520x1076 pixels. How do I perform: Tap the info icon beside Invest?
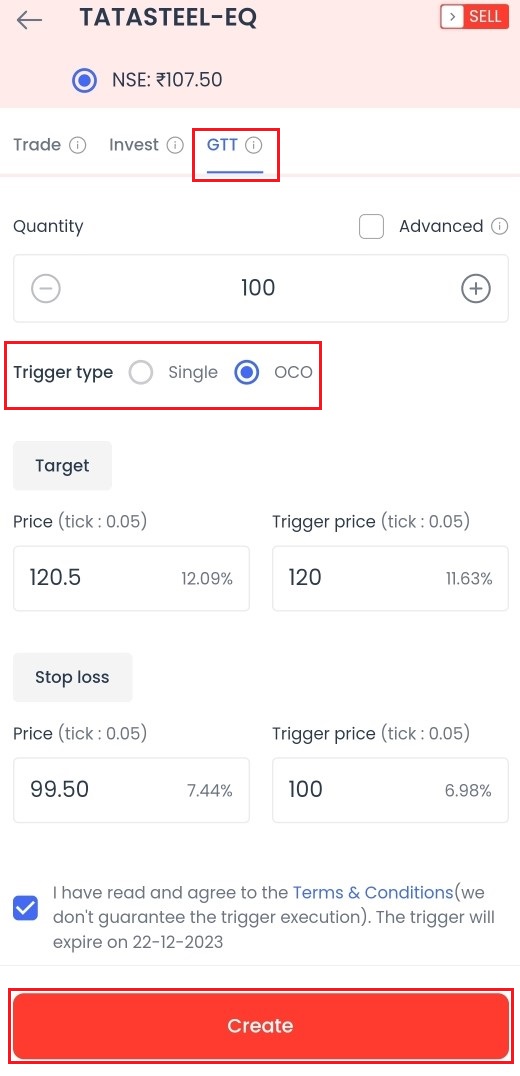(176, 145)
